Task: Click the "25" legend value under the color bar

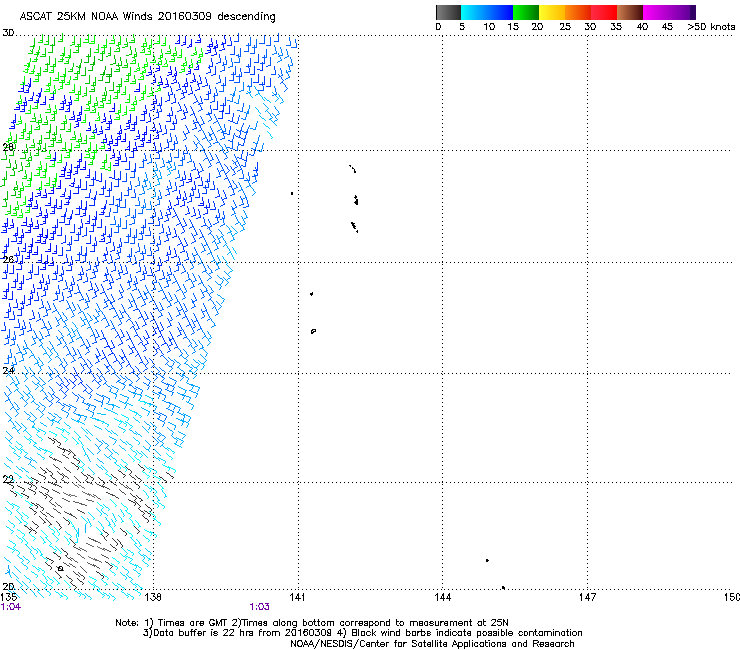Action: (x=565, y=27)
